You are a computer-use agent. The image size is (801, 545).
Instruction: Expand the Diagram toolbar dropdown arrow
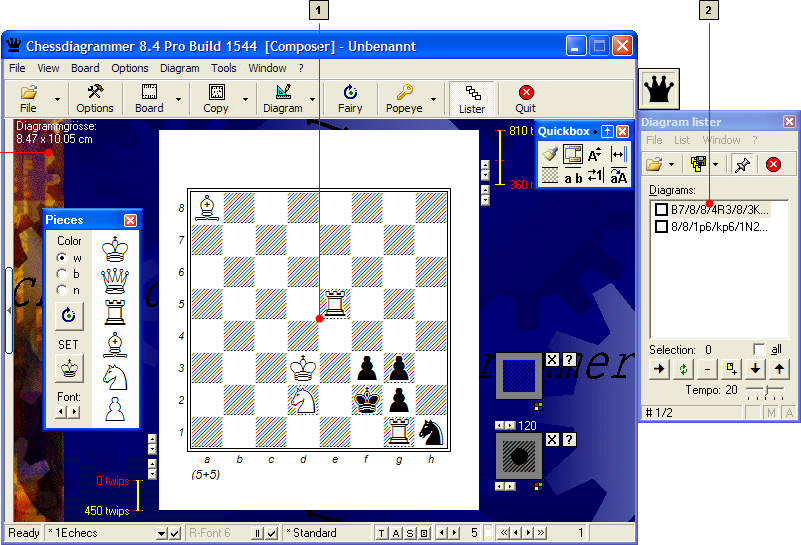click(312, 100)
